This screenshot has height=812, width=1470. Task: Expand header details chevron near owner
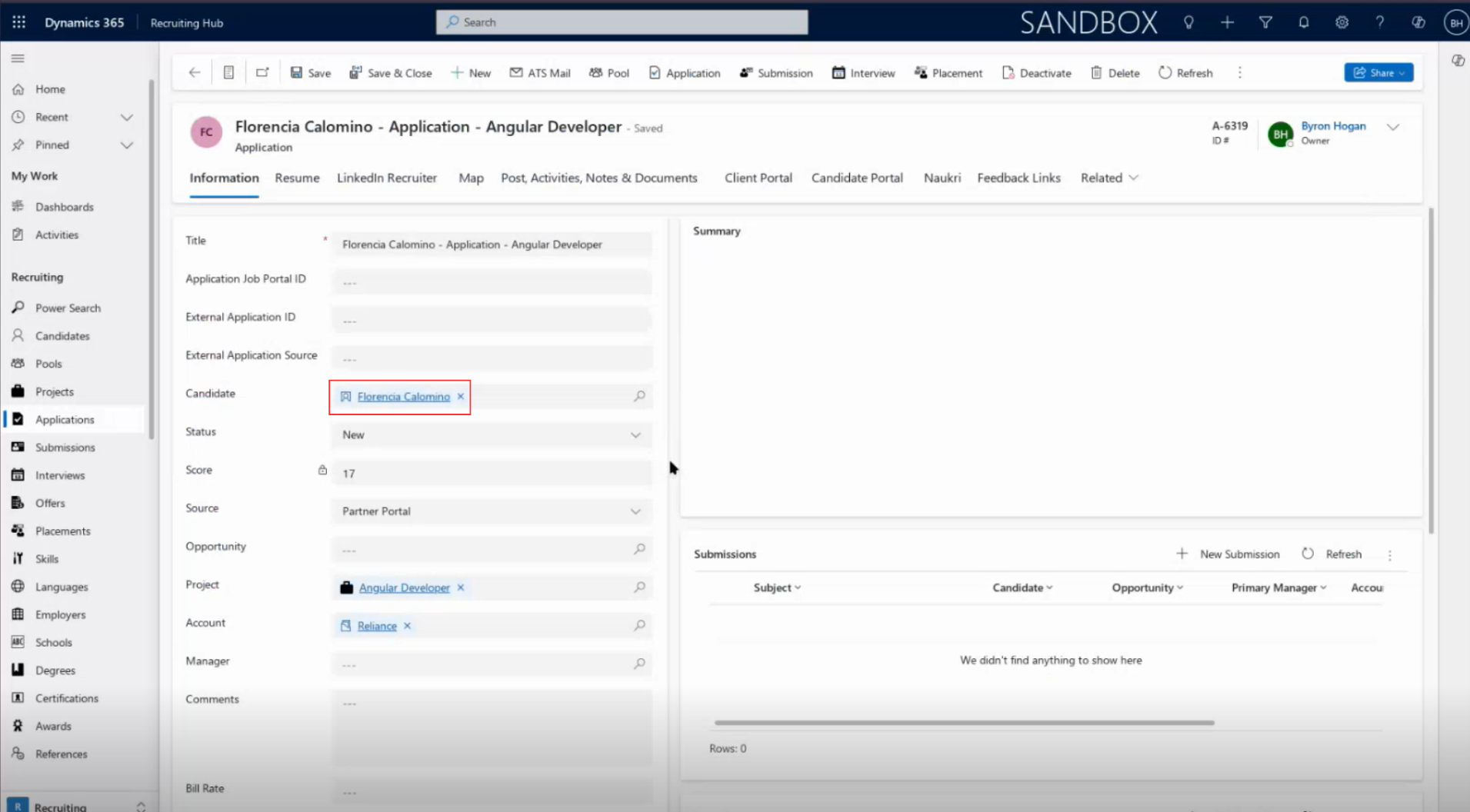(x=1393, y=128)
